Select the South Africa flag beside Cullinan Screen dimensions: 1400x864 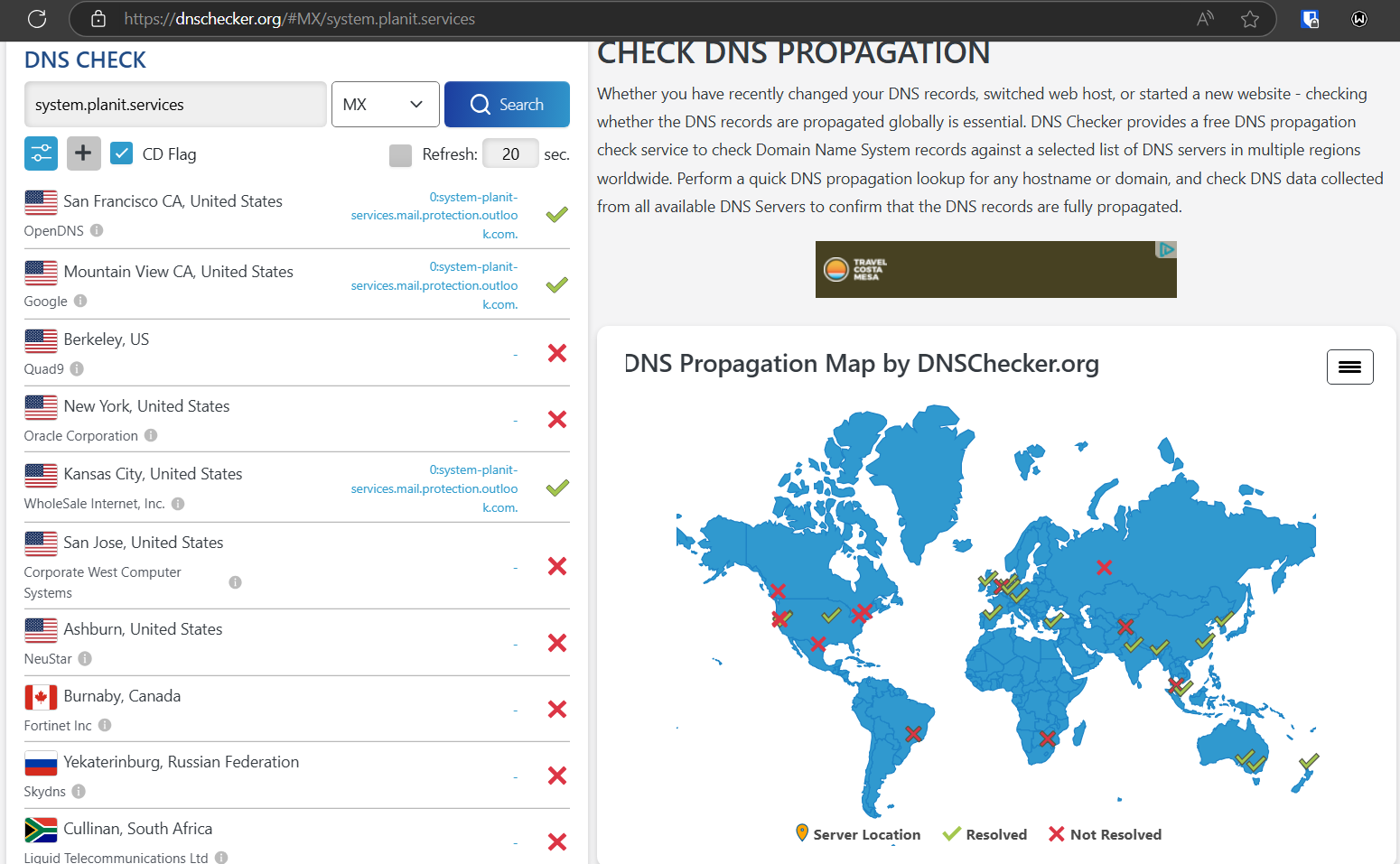pyautogui.click(x=41, y=830)
